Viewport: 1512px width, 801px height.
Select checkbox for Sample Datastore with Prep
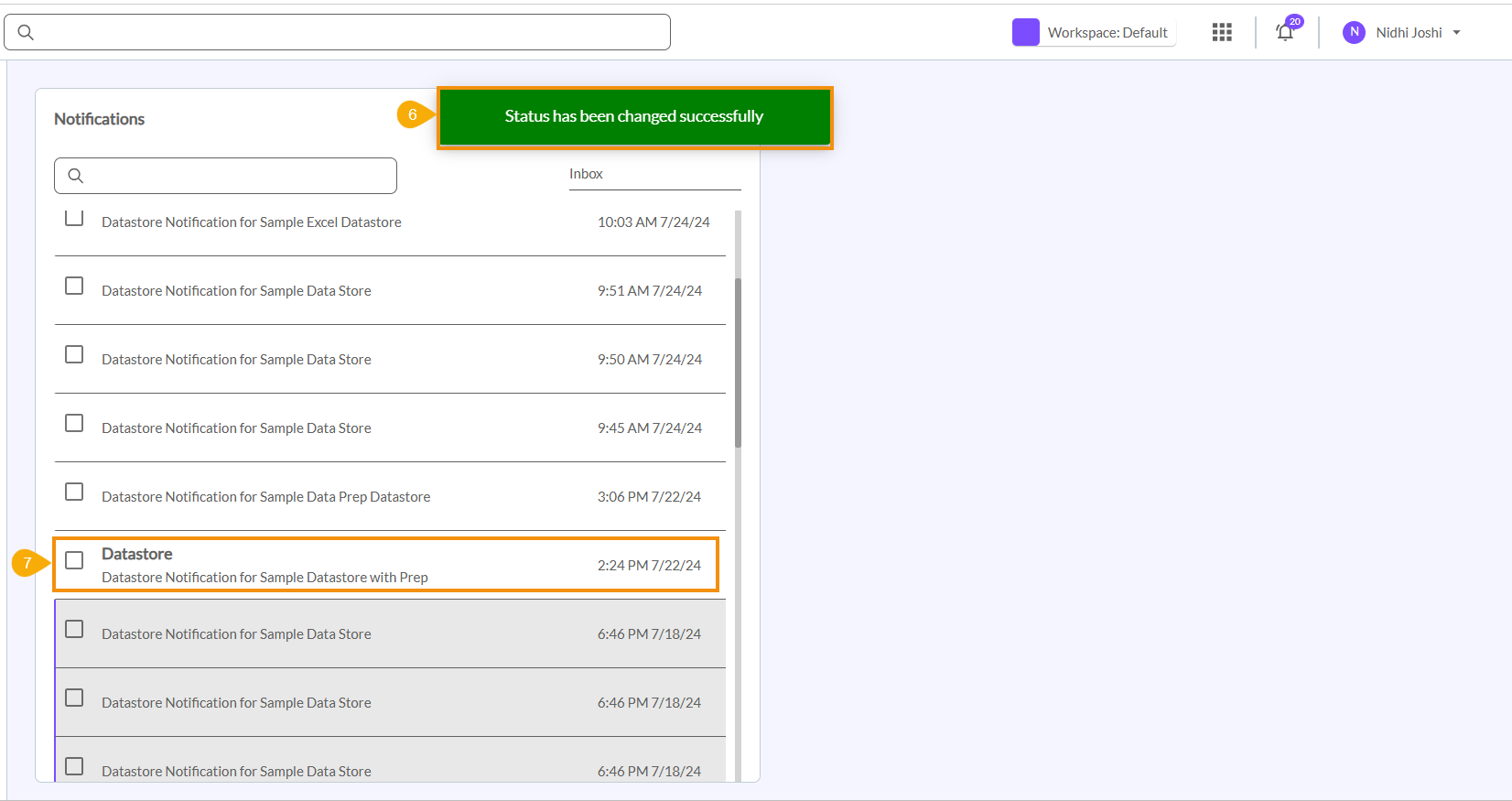[74, 560]
